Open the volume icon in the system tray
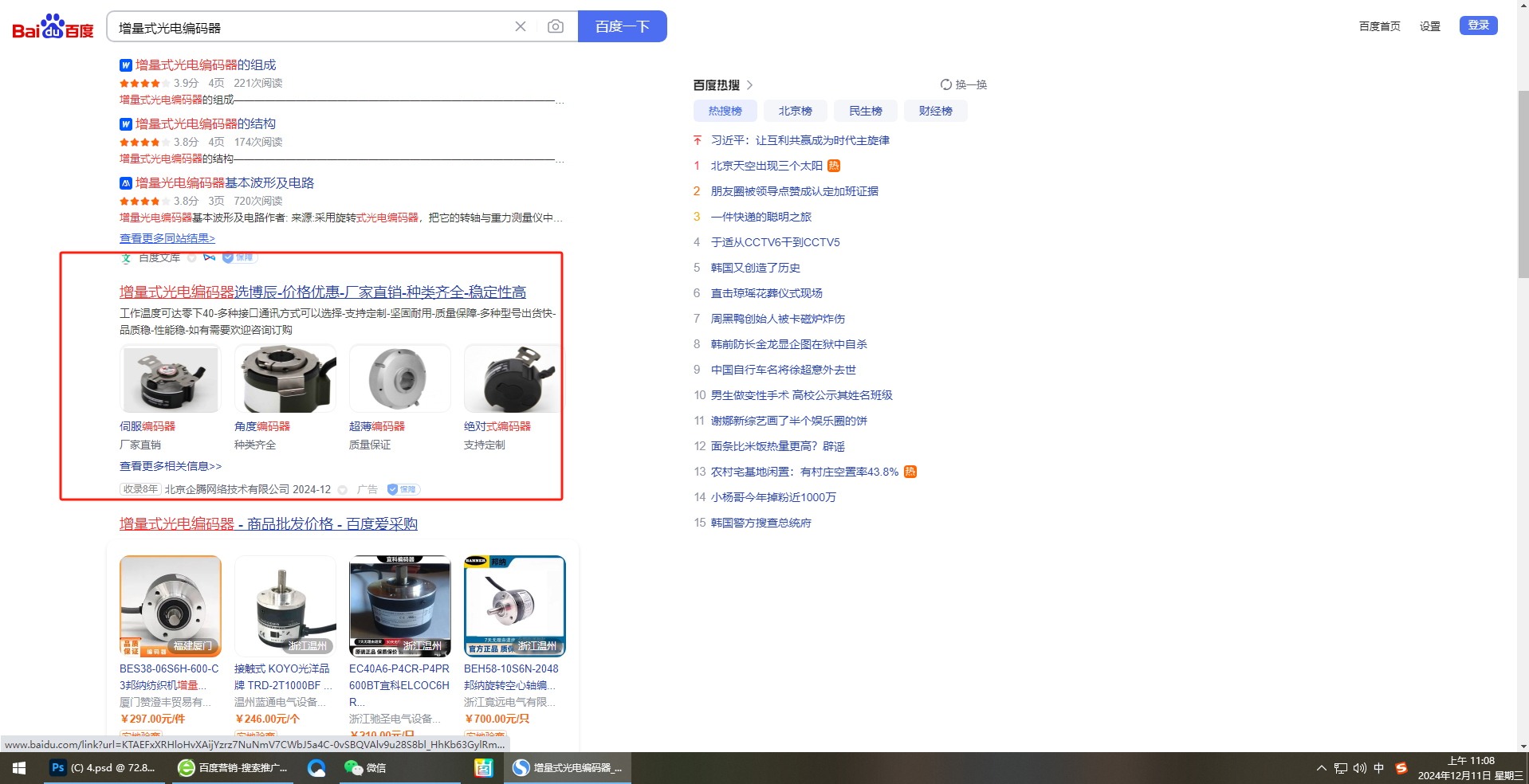The height and width of the screenshot is (784, 1529). point(1360,769)
